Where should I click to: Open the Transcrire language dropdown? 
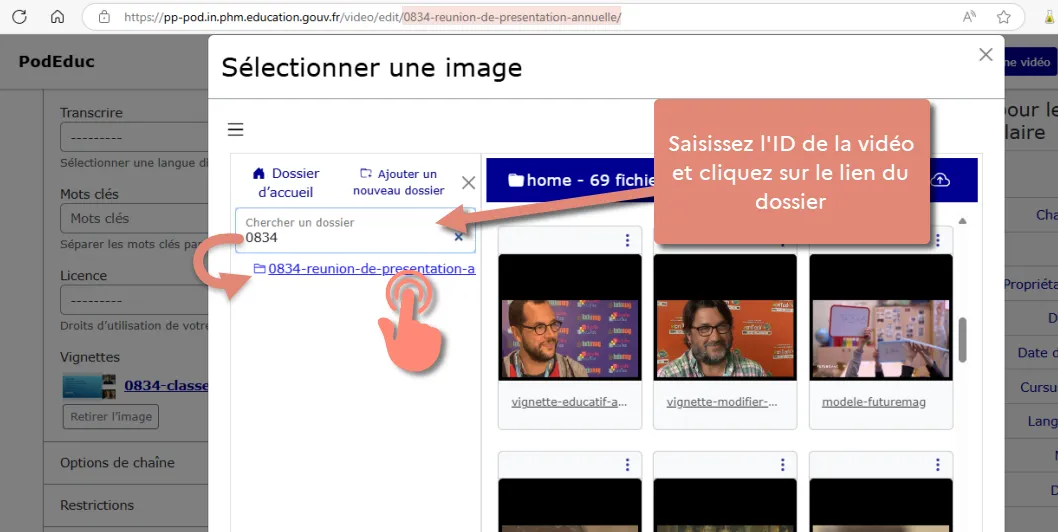click(134, 137)
